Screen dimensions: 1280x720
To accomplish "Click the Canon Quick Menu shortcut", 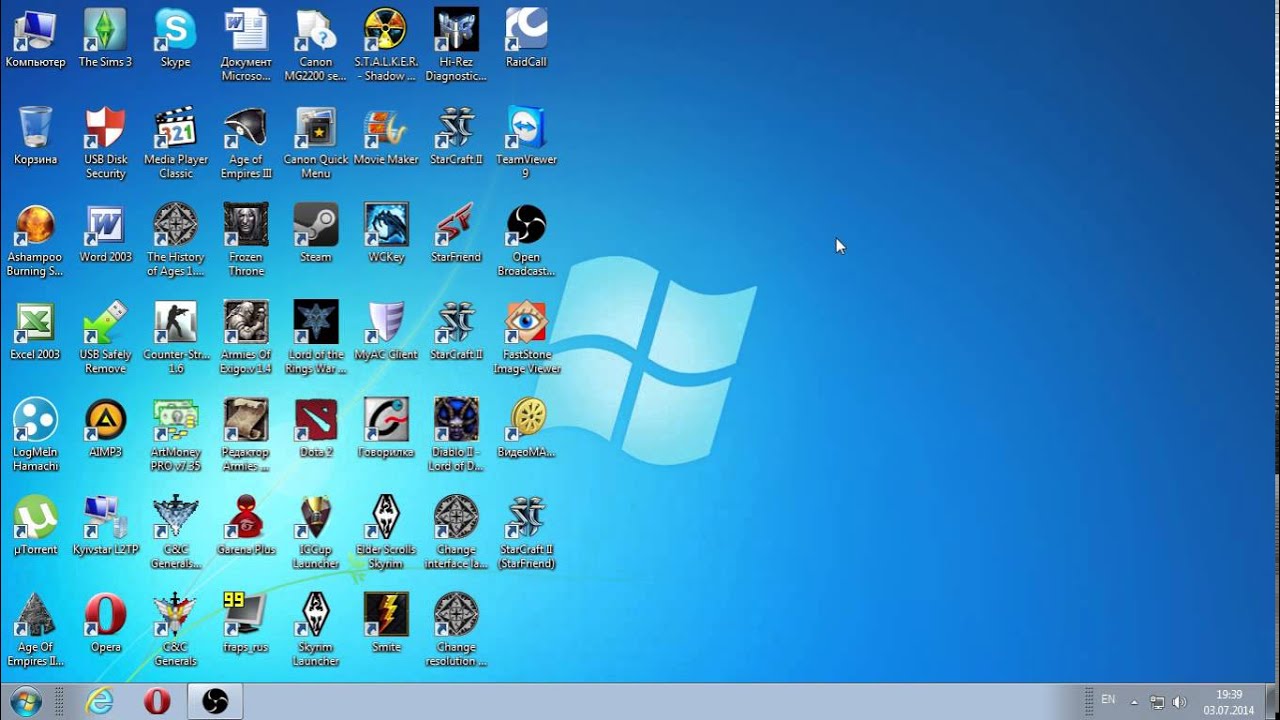I will click(x=316, y=144).
